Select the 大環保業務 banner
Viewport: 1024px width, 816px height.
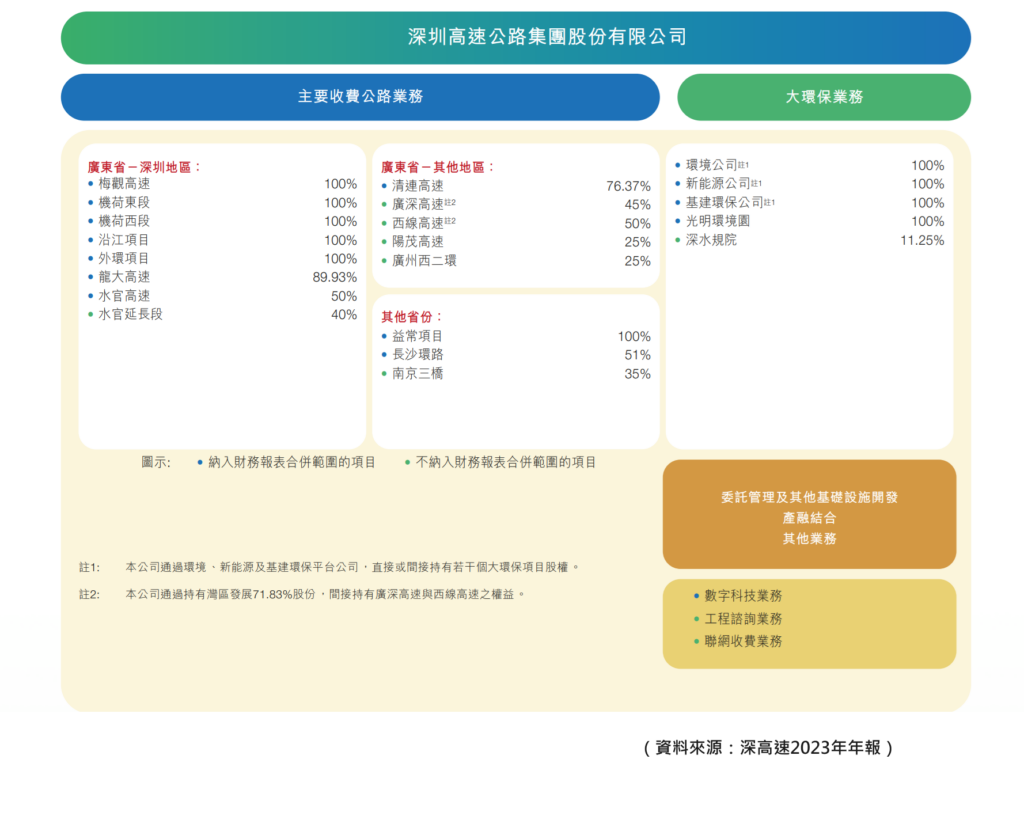pyautogui.click(x=824, y=97)
